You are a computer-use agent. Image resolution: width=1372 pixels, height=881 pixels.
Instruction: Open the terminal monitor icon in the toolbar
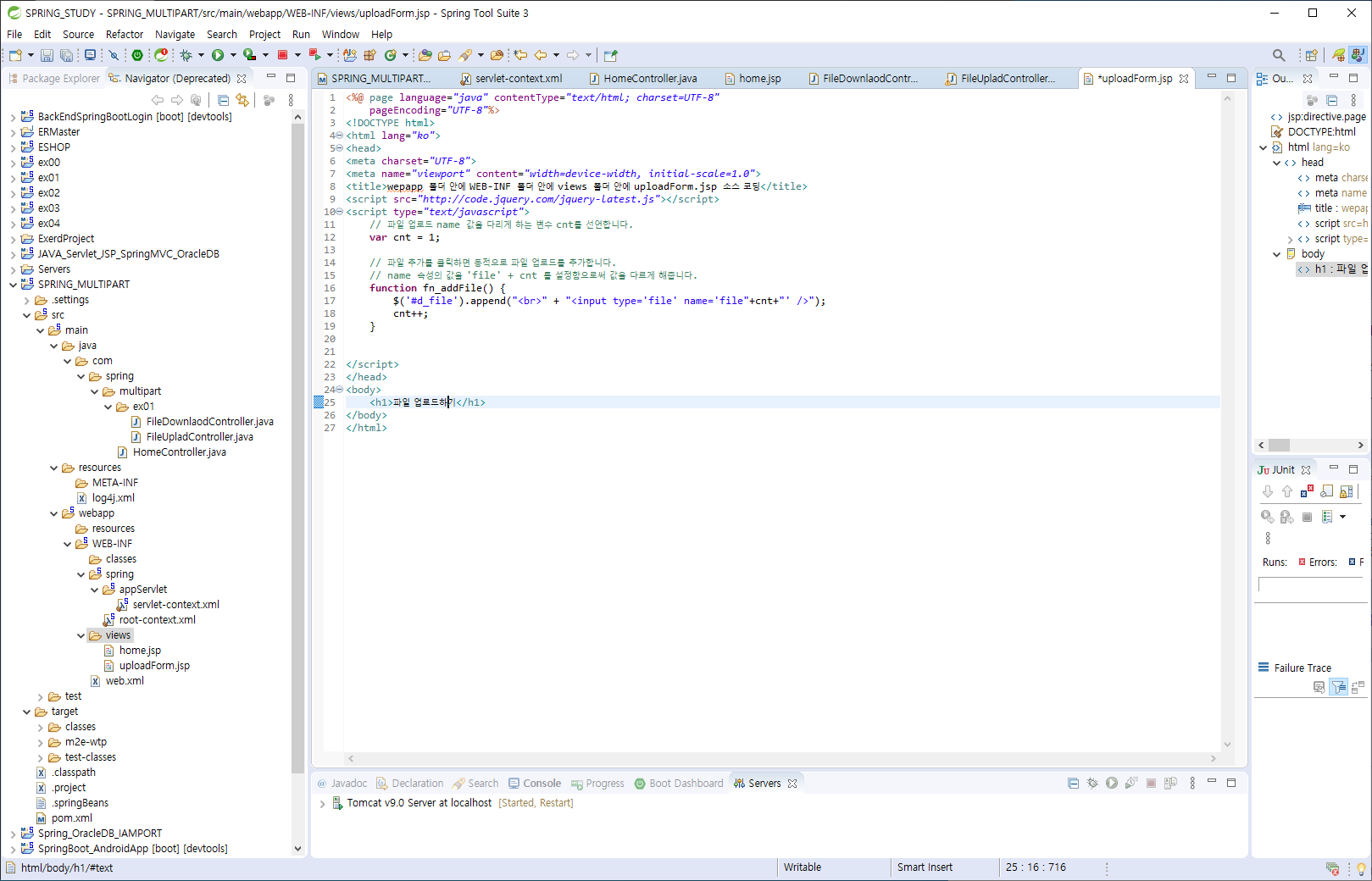[x=90, y=55]
